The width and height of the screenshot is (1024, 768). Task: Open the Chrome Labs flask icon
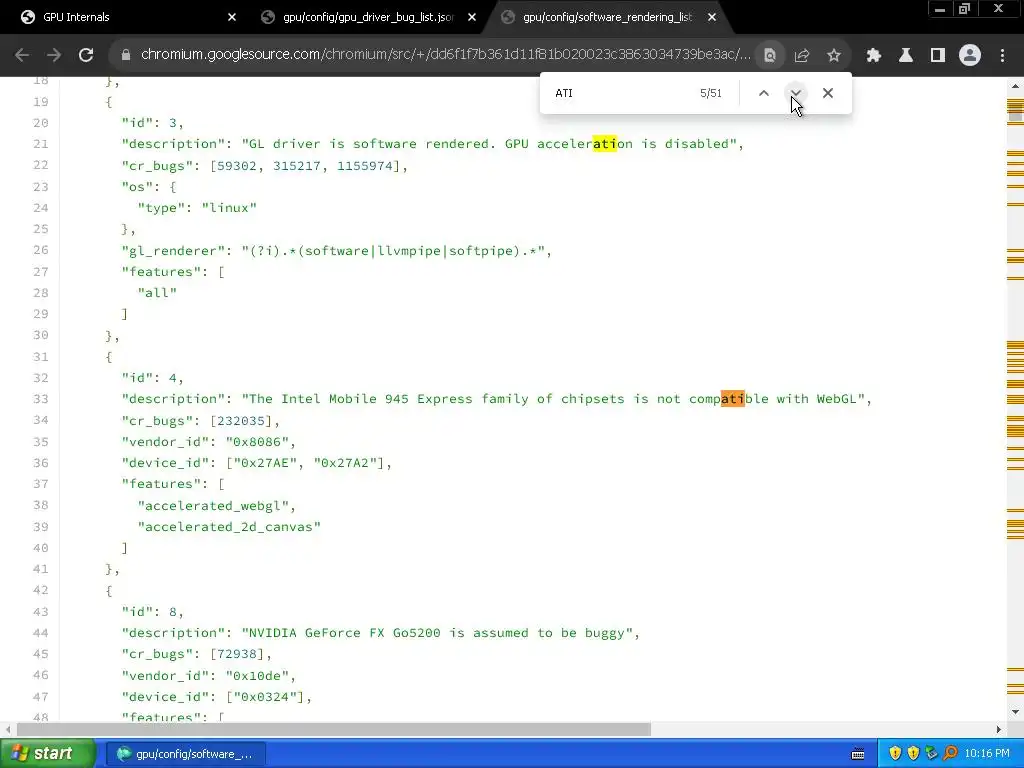(906, 56)
